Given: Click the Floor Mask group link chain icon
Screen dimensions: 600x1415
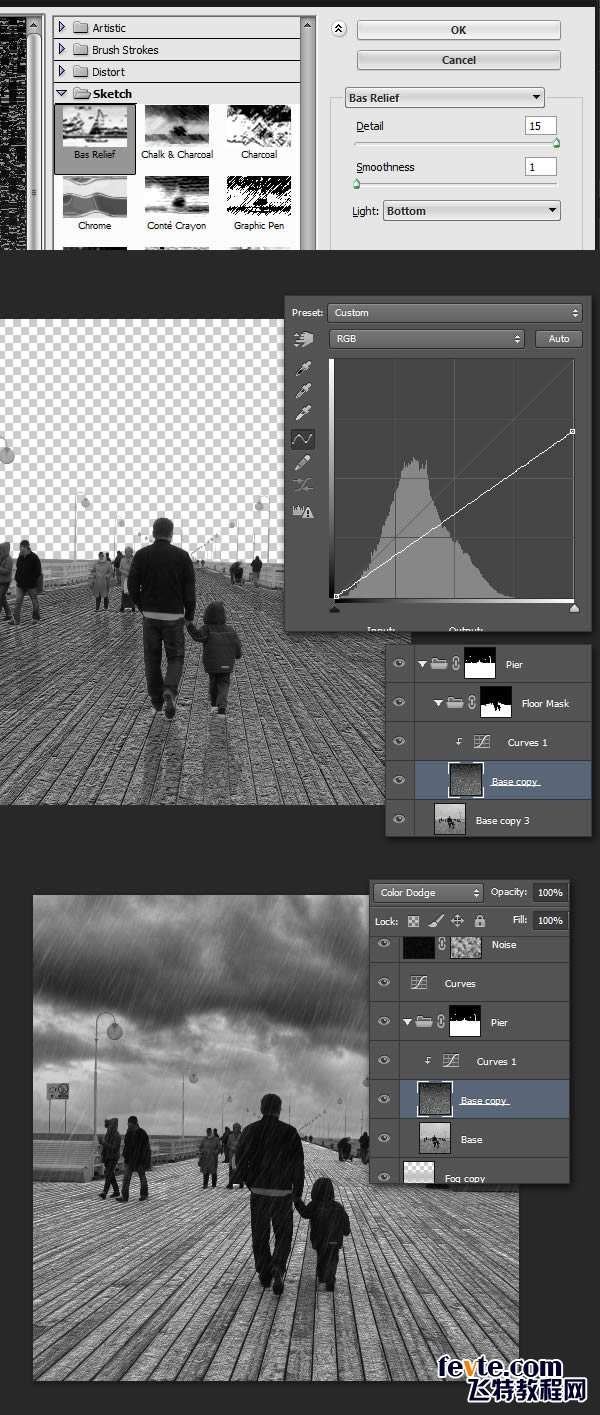Looking at the screenshot, I should point(472,703).
